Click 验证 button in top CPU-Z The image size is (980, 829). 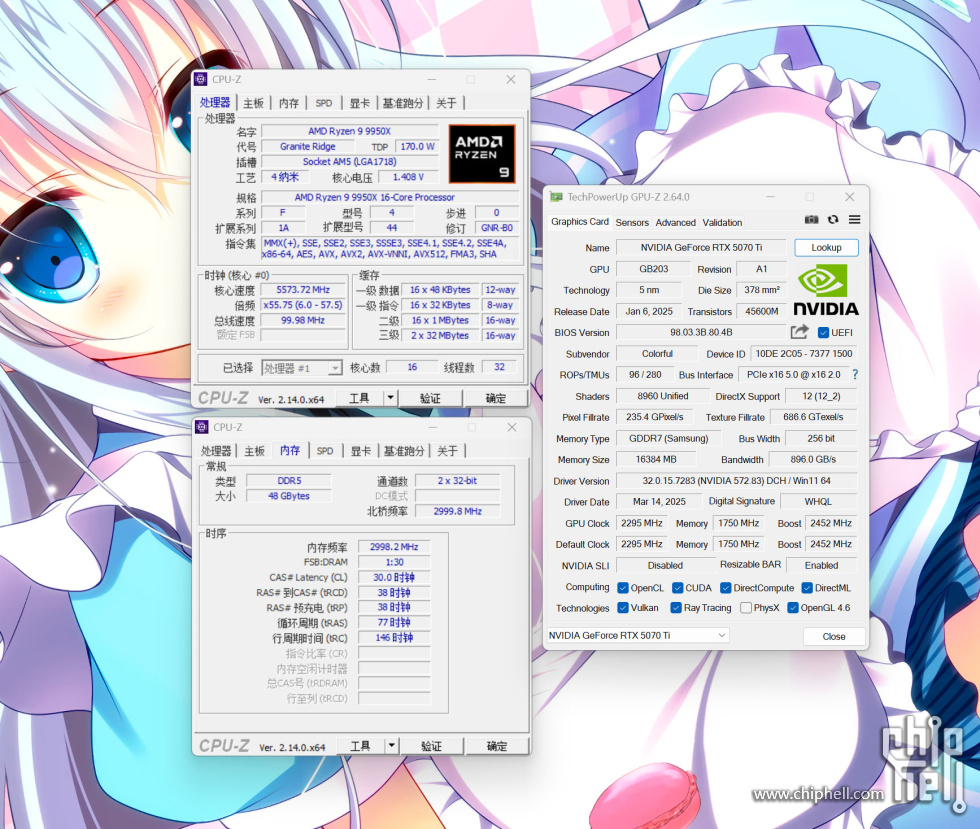431,398
